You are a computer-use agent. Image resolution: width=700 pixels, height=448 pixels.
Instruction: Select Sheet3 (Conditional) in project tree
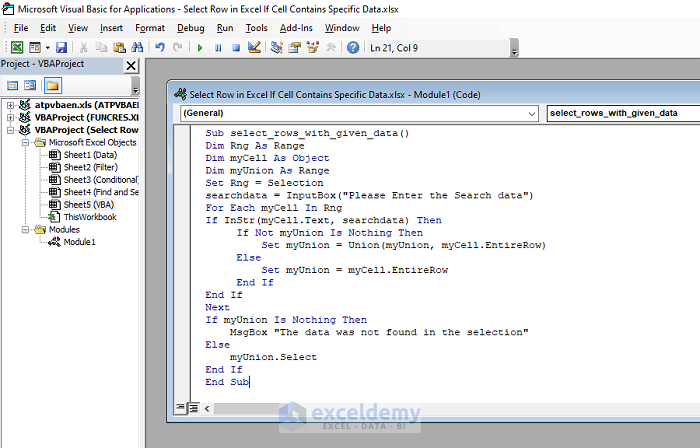click(x=101, y=180)
